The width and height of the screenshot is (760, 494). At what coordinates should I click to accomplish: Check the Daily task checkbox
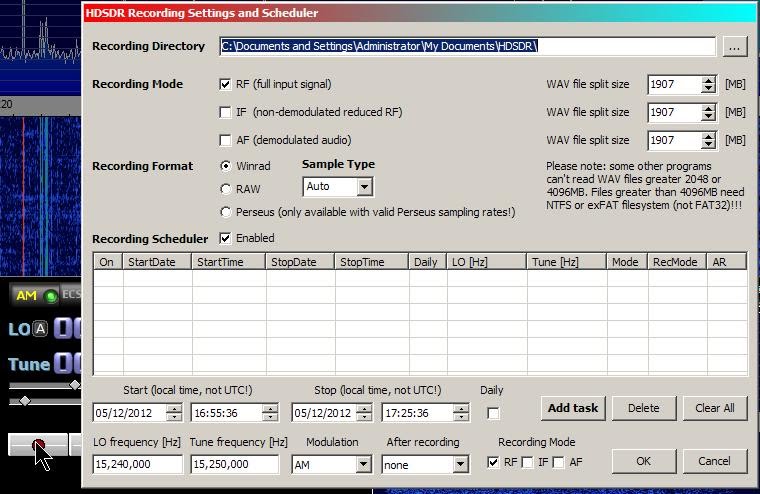click(x=493, y=414)
